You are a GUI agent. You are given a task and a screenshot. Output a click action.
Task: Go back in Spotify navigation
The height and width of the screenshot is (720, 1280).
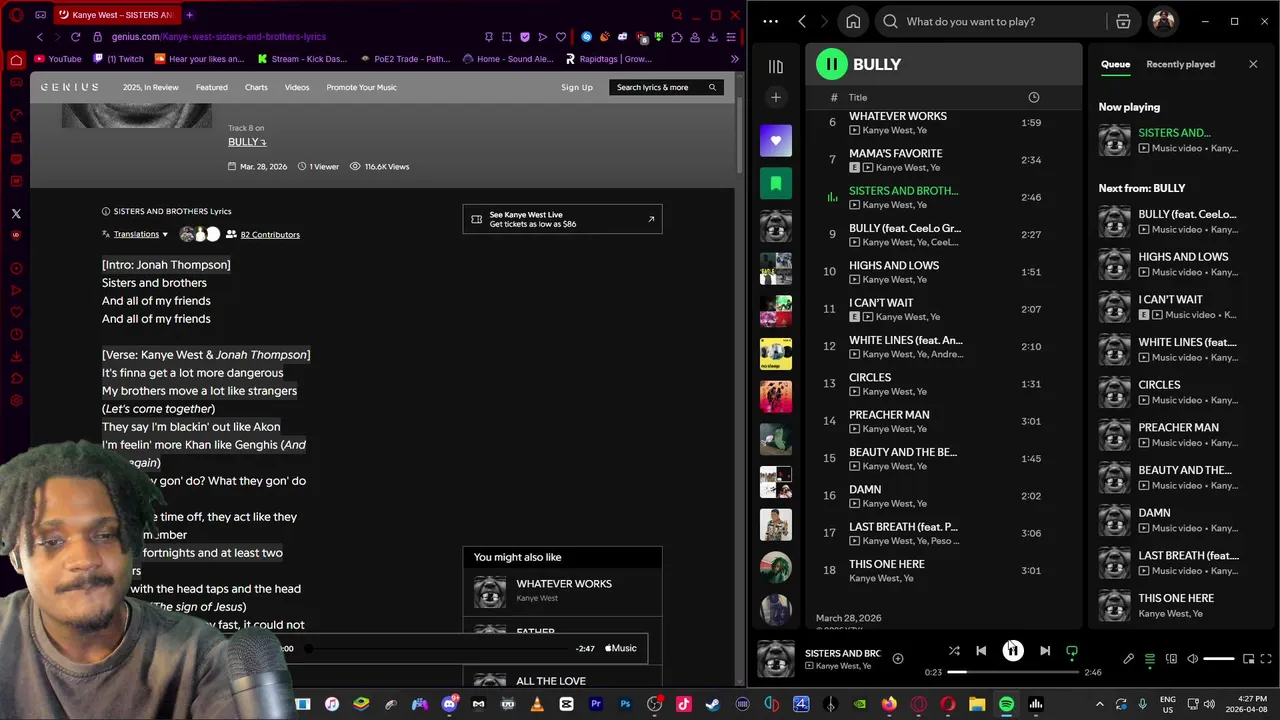[x=802, y=21]
